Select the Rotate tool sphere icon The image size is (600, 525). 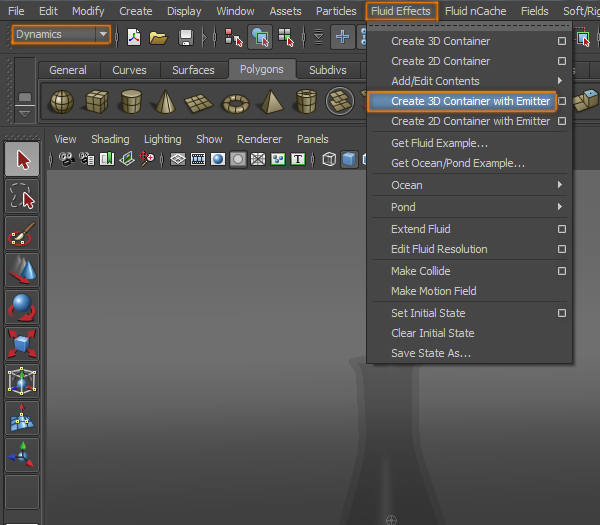(23, 307)
